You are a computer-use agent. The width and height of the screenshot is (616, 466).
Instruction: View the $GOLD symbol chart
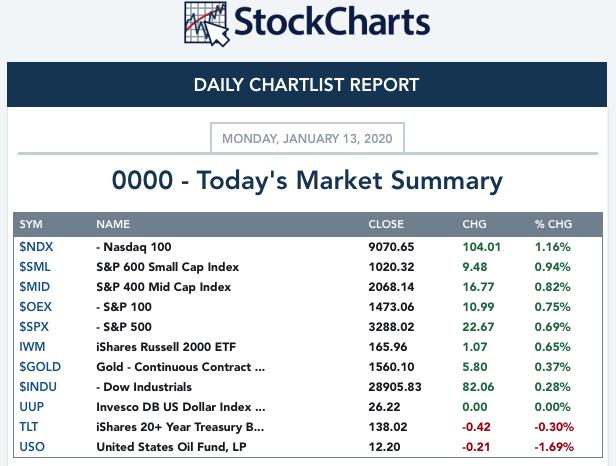point(40,367)
